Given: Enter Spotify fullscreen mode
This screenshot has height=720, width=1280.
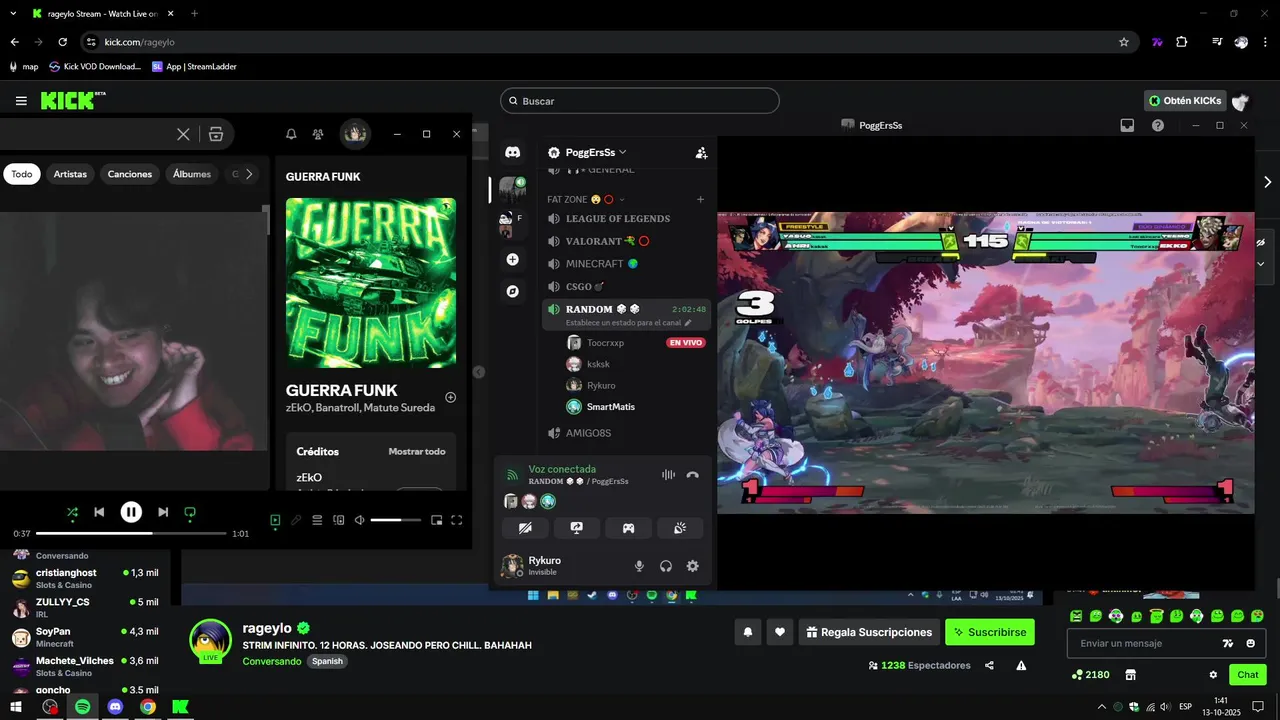Looking at the screenshot, I should [457, 520].
